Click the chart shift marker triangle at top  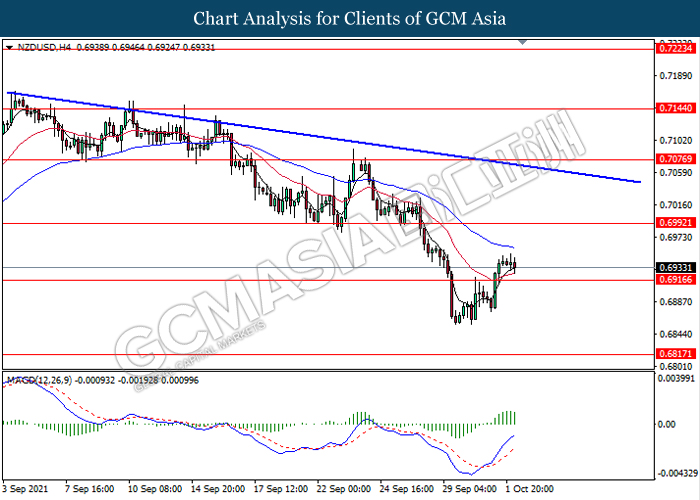pyautogui.click(x=522, y=42)
